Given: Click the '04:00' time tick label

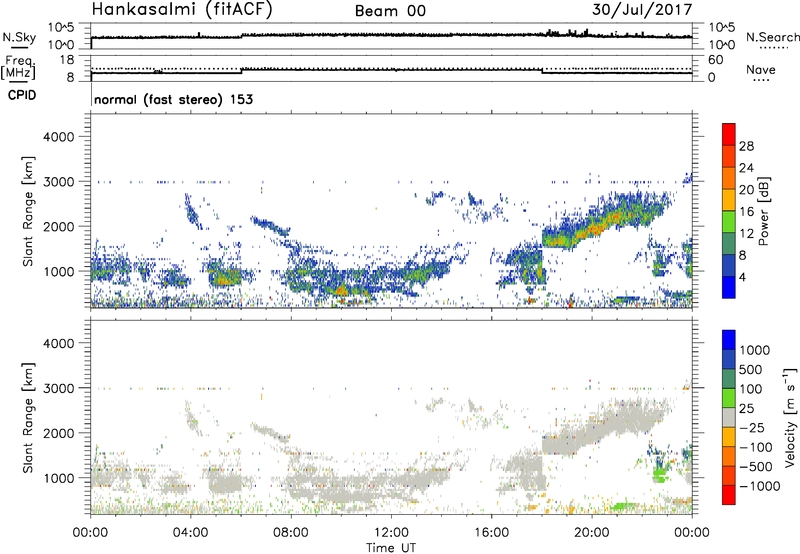Looking at the screenshot, I should click(x=191, y=533).
